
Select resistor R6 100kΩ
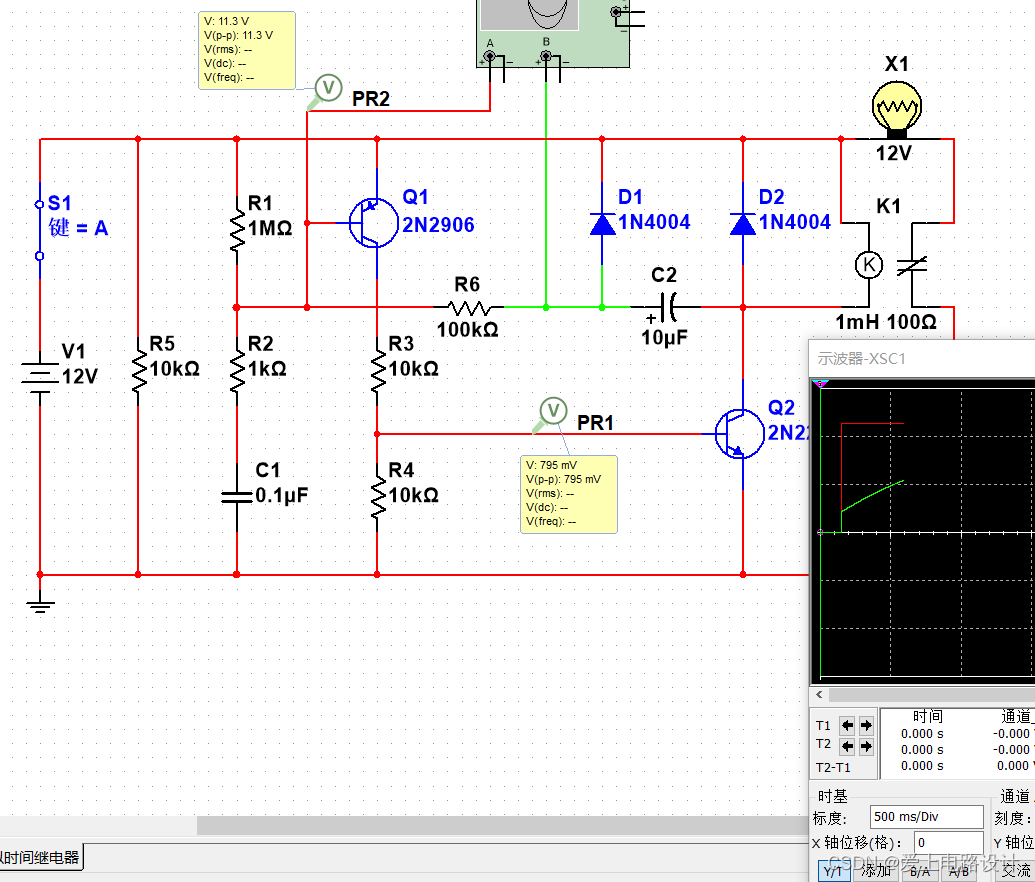point(469,307)
